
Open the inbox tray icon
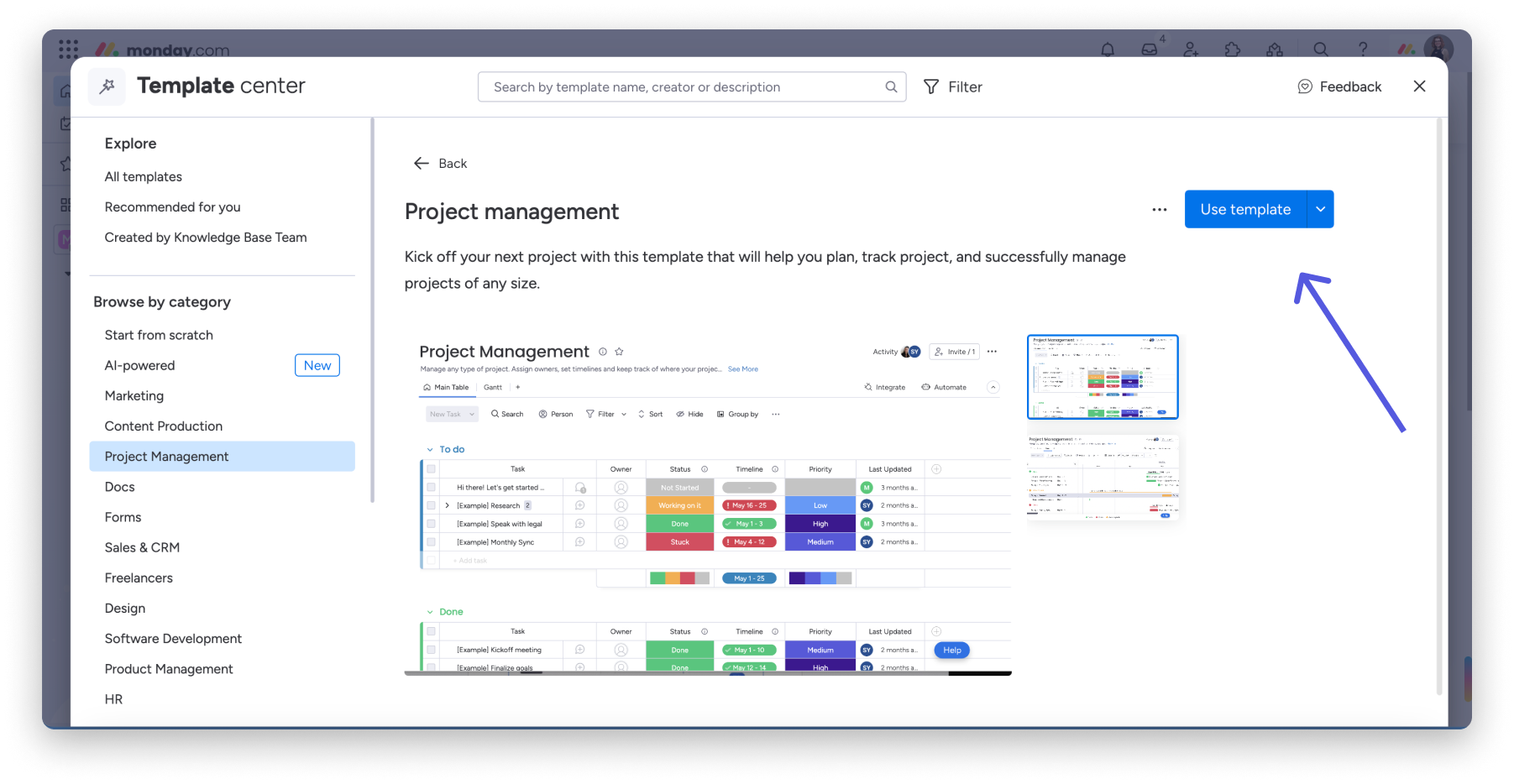coord(1149,50)
